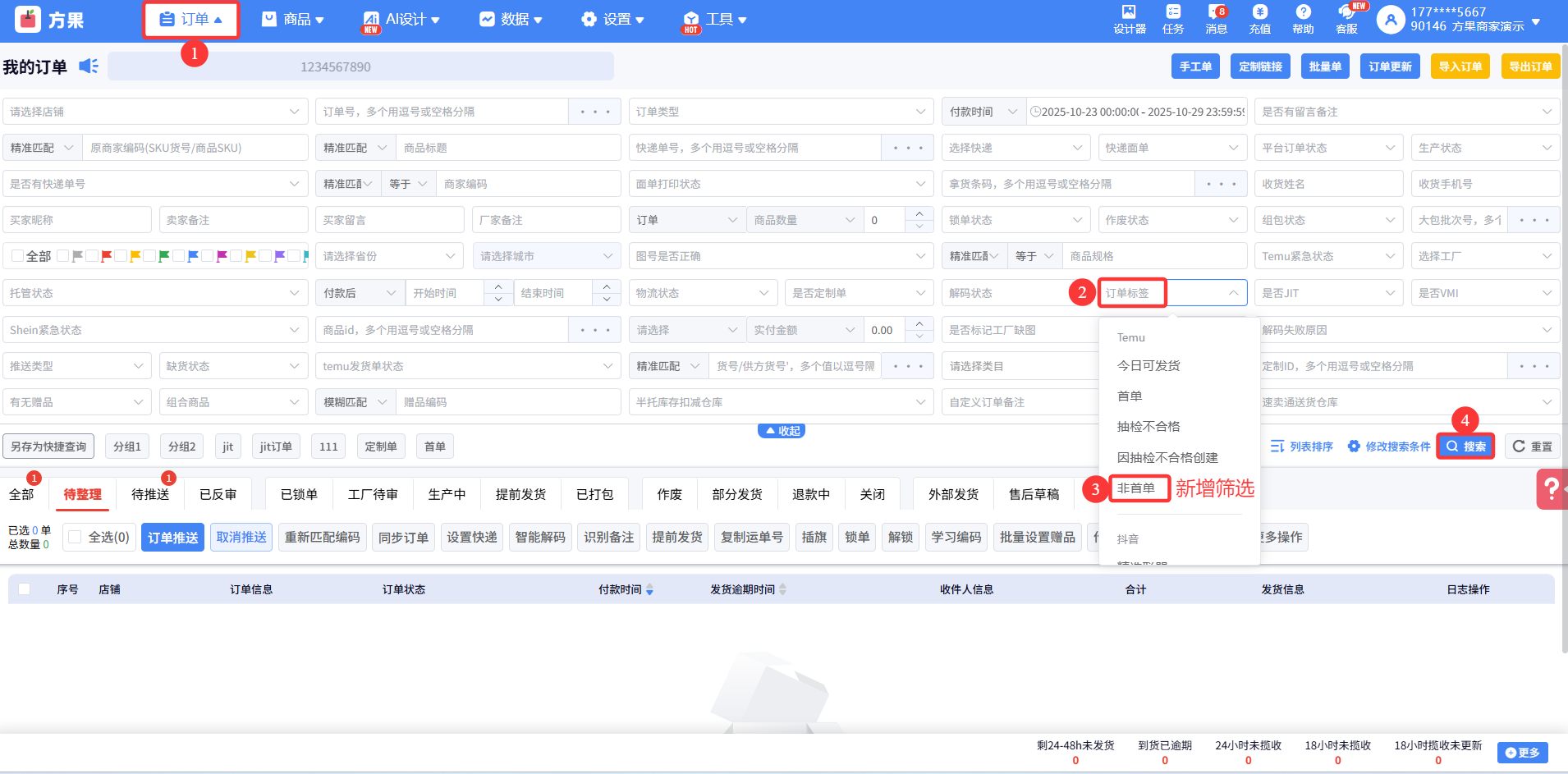Contact 客服 customer service icon
The height and width of the screenshot is (774, 1568).
point(1346,19)
